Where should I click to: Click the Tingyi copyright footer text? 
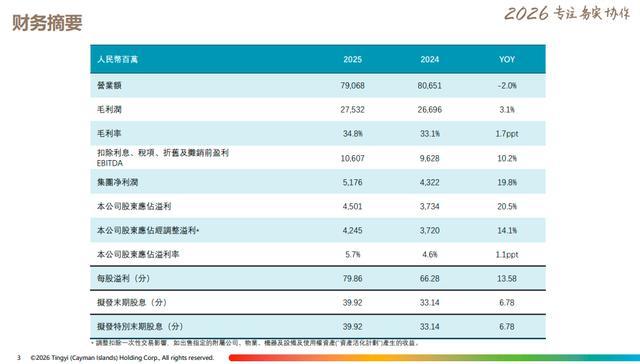(x=122, y=358)
